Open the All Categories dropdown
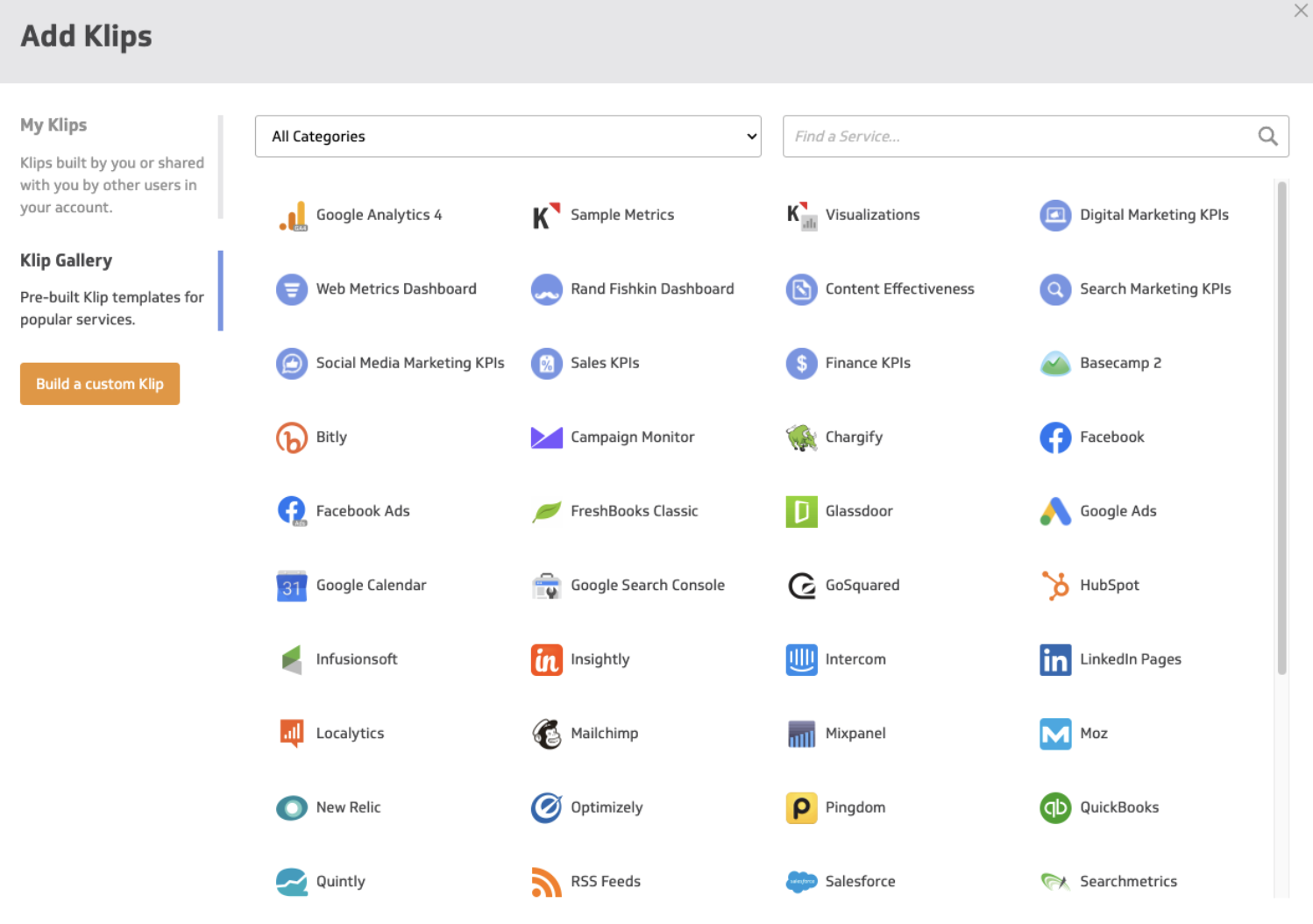 (x=507, y=137)
